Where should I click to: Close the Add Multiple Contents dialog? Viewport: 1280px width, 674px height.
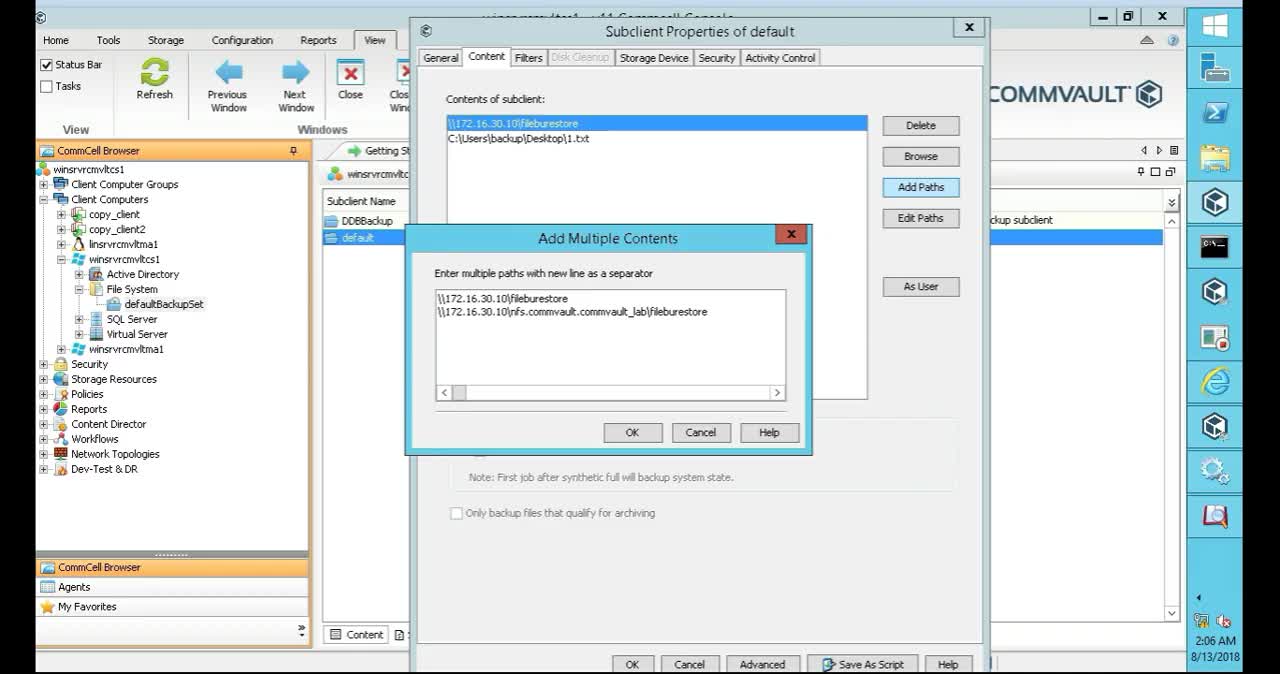pyautogui.click(x=790, y=234)
